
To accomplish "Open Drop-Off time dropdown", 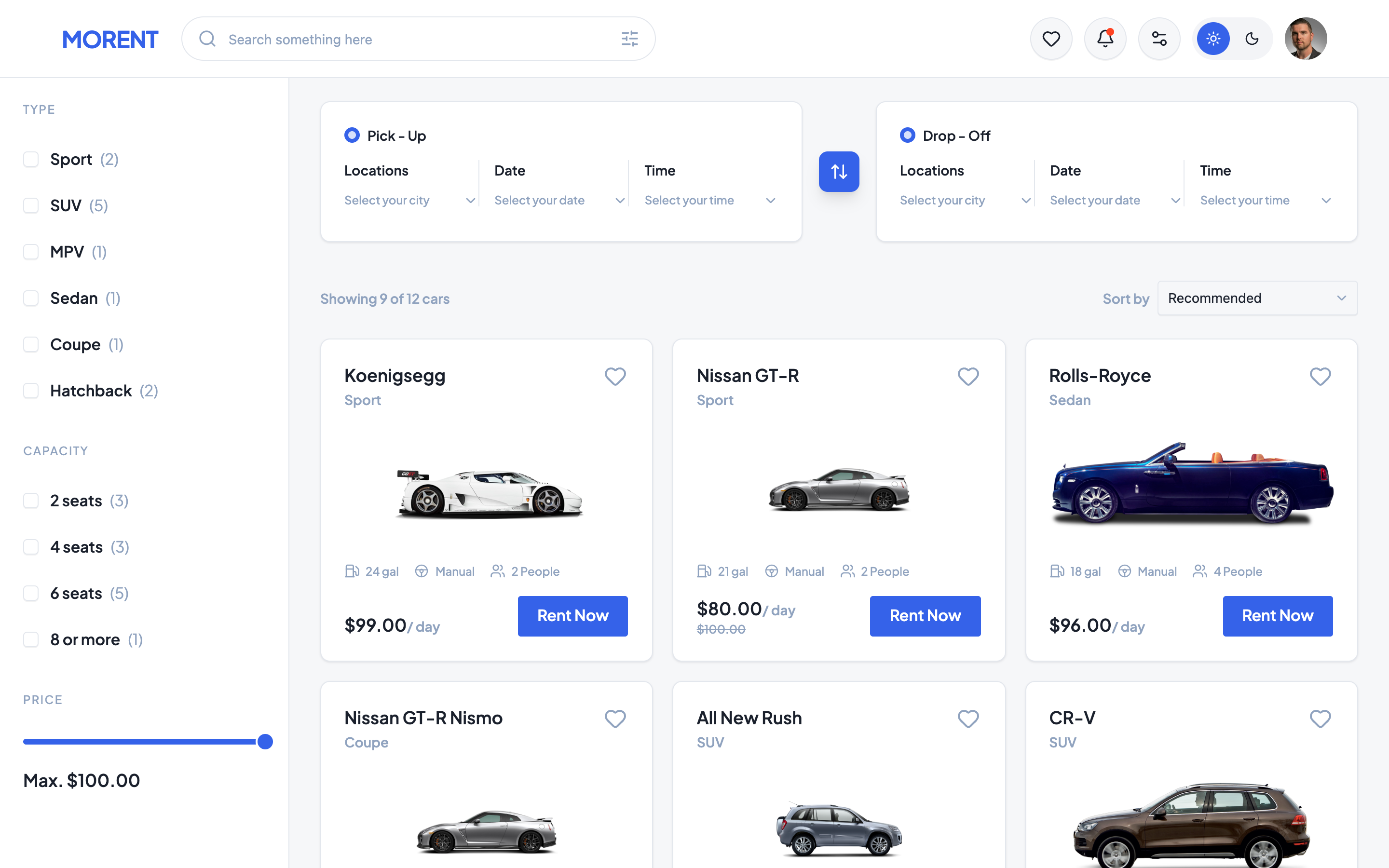I will tap(1266, 200).
